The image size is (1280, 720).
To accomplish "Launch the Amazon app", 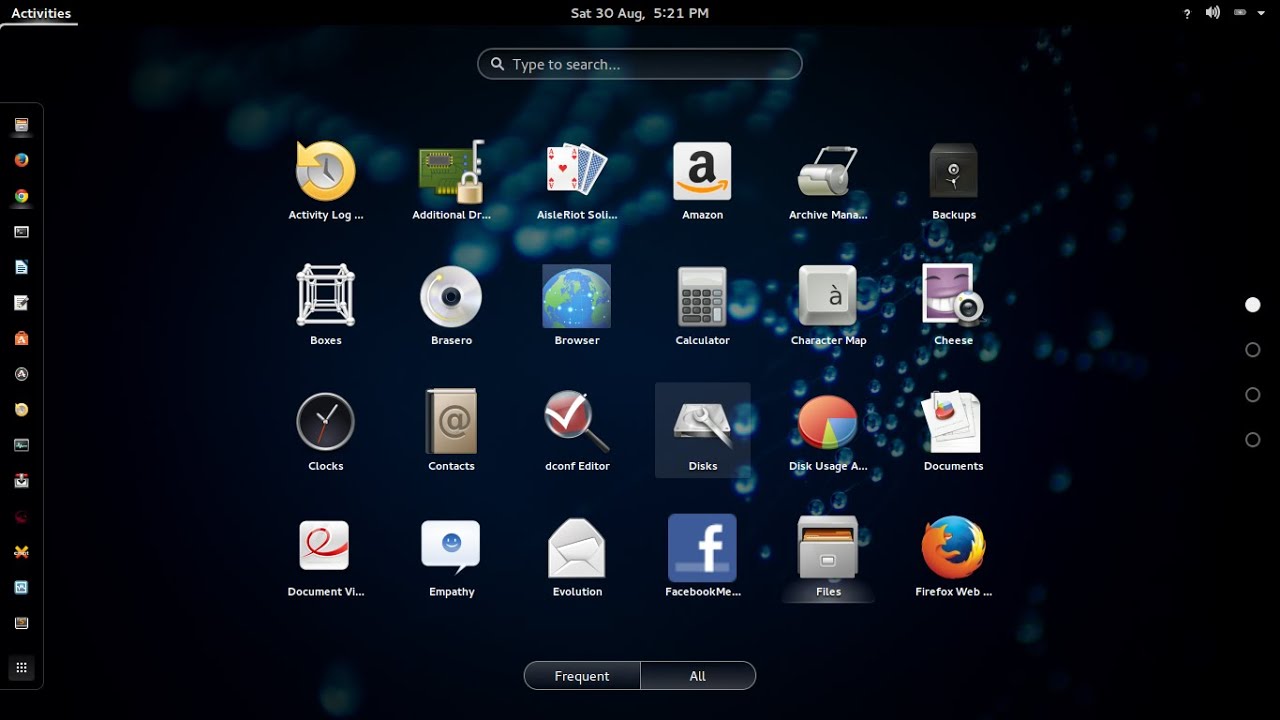I will pyautogui.click(x=702, y=181).
